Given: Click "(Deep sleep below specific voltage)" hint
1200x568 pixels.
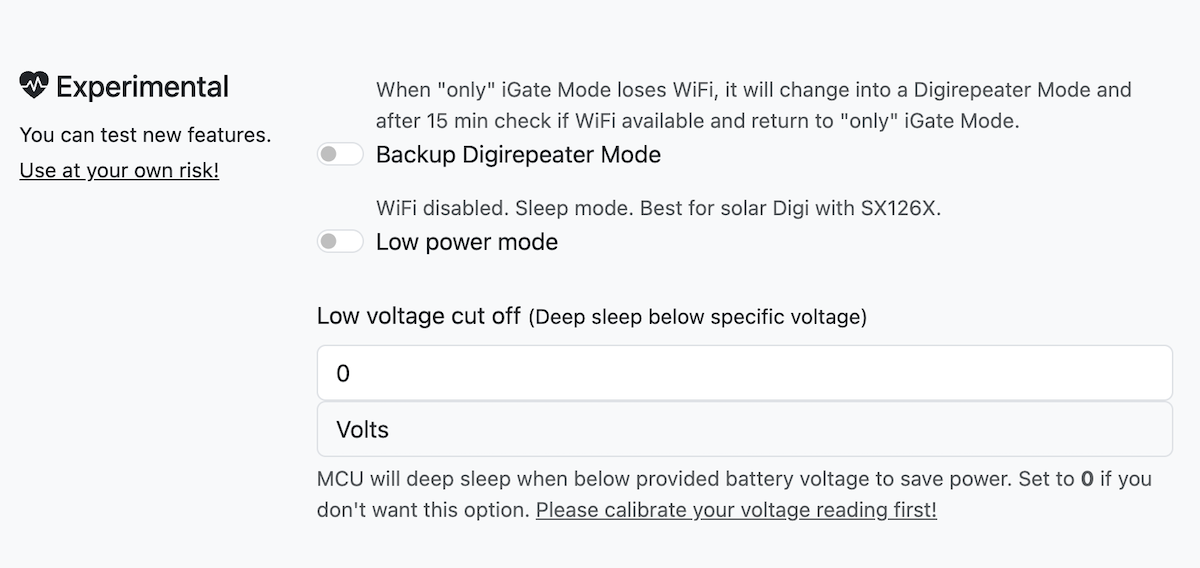Looking at the screenshot, I should click(x=697, y=318).
